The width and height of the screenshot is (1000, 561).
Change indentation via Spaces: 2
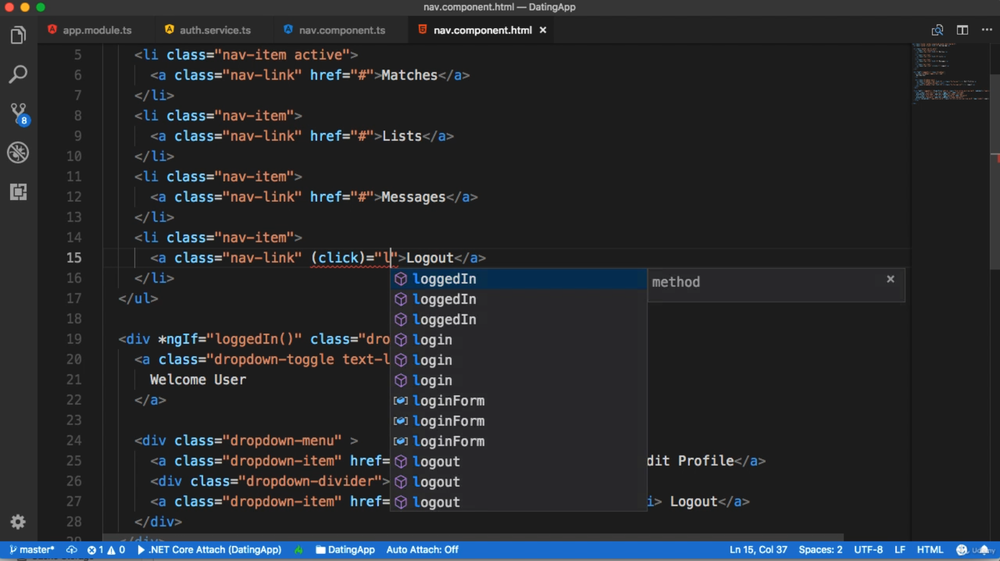click(x=820, y=550)
